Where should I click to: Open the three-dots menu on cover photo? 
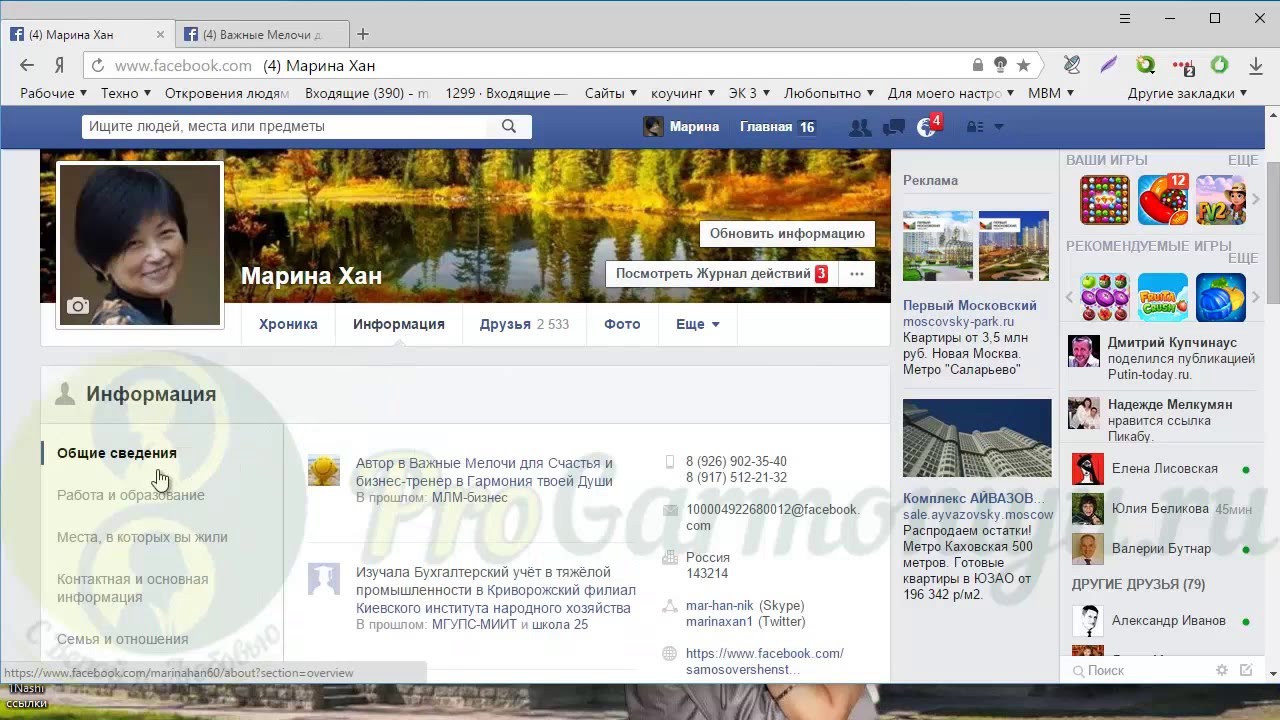coord(857,273)
